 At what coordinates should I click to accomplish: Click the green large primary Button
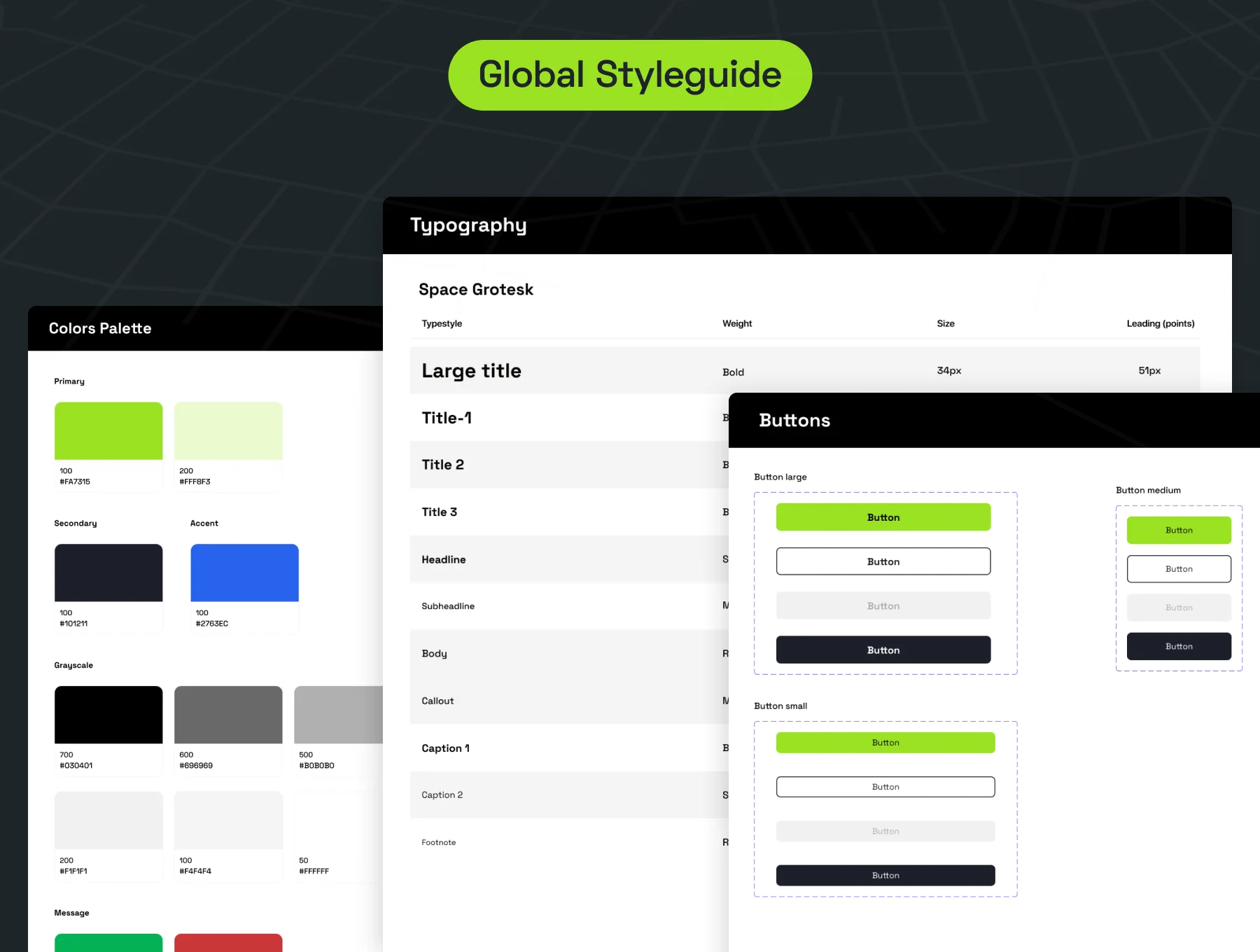(x=883, y=517)
